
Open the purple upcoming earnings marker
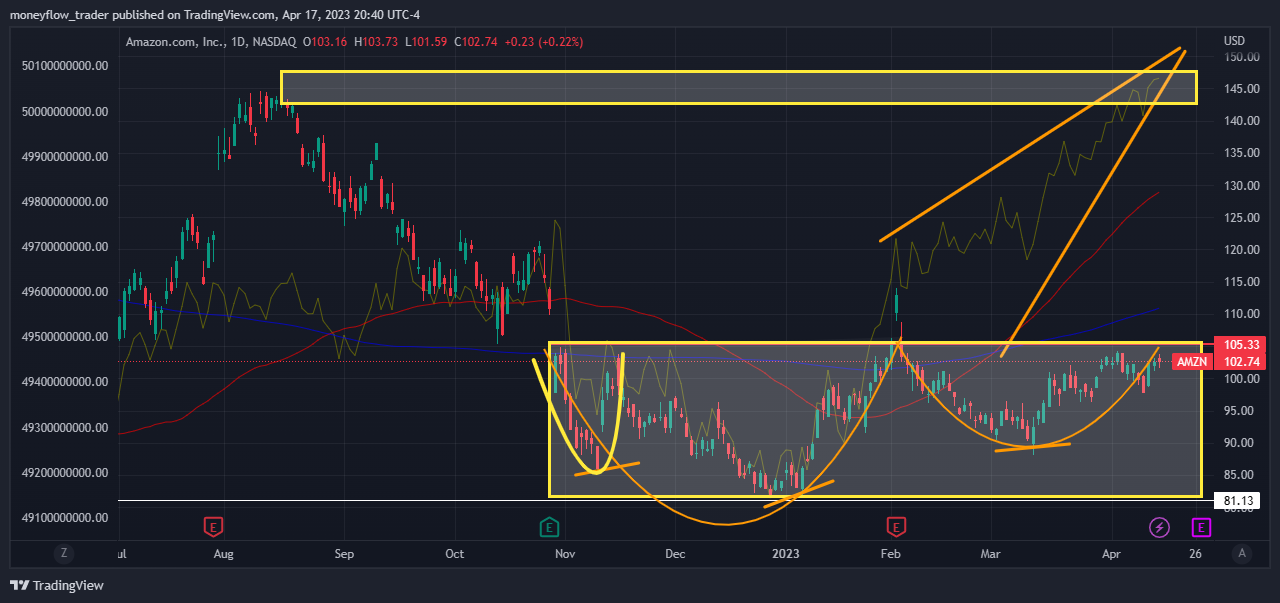pyautogui.click(x=1201, y=526)
